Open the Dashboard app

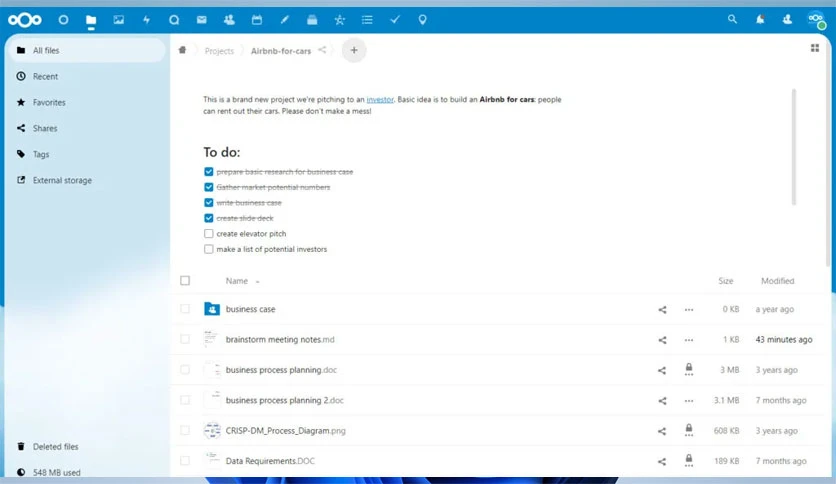(63, 20)
